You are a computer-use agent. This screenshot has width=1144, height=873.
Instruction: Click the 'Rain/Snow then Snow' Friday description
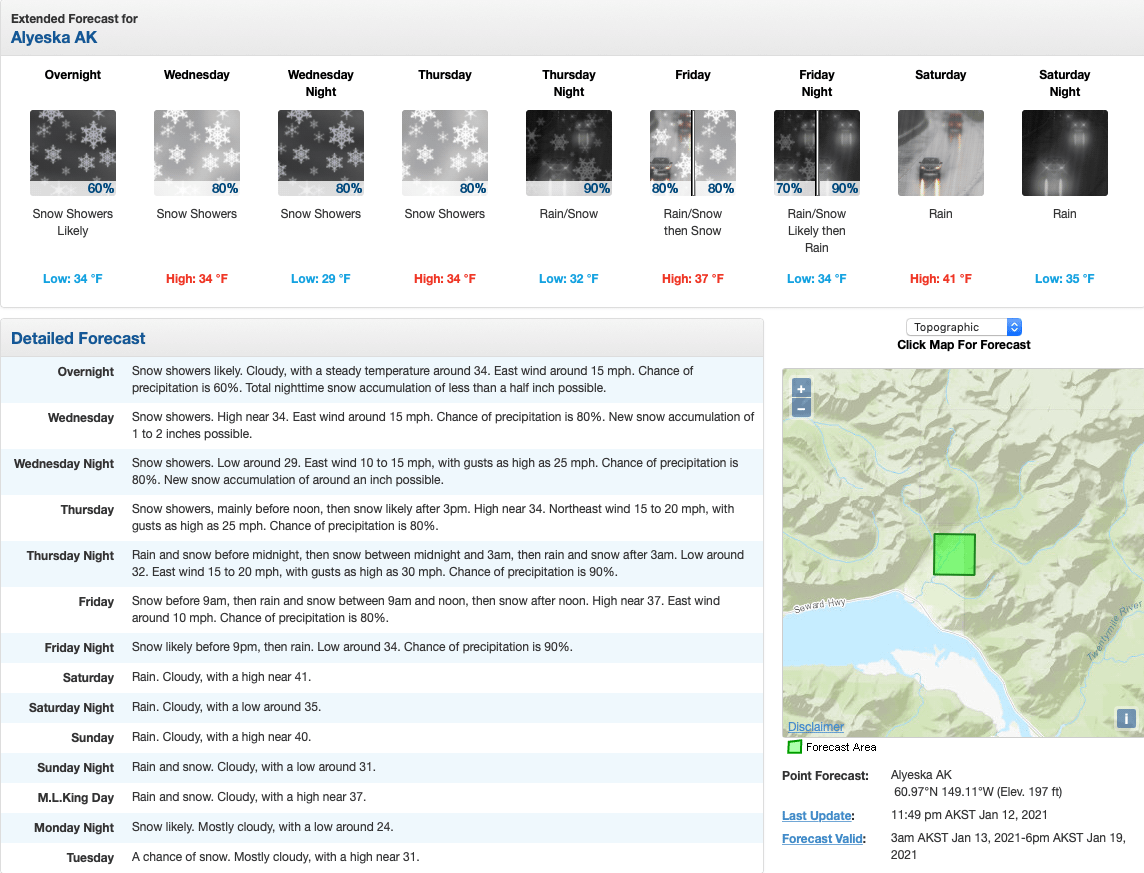693,222
